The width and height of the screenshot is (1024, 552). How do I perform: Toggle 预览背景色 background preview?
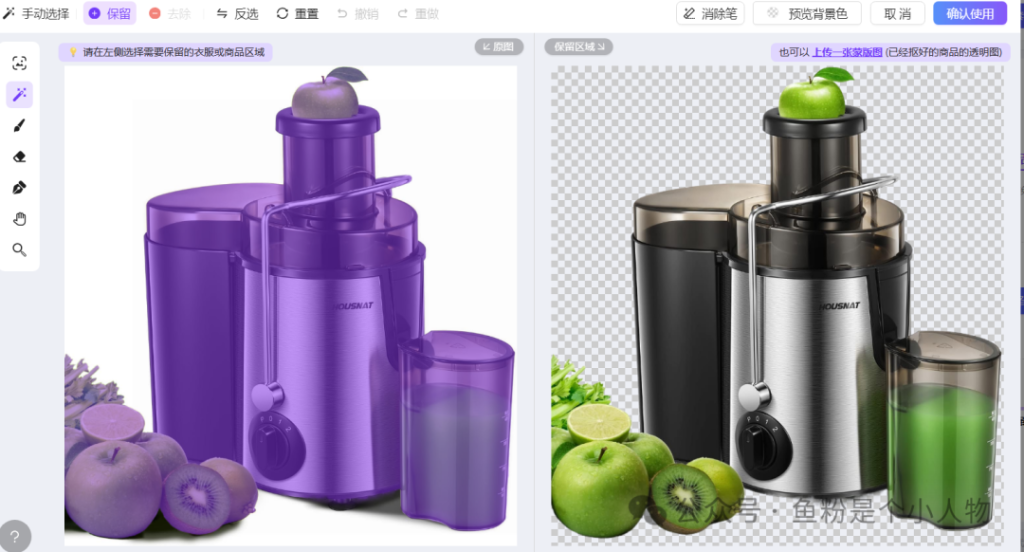coord(807,14)
